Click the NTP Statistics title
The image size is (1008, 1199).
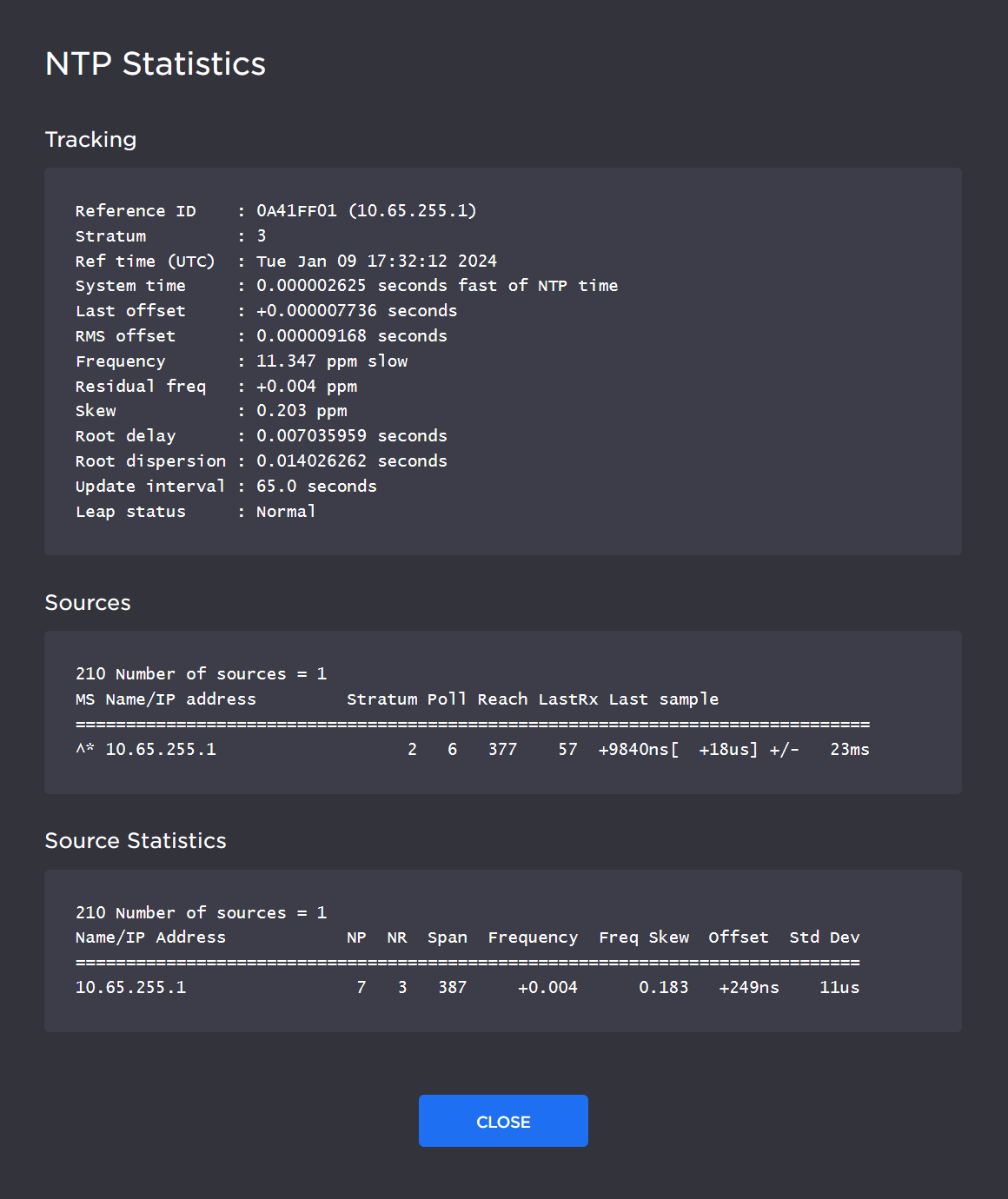[156, 64]
